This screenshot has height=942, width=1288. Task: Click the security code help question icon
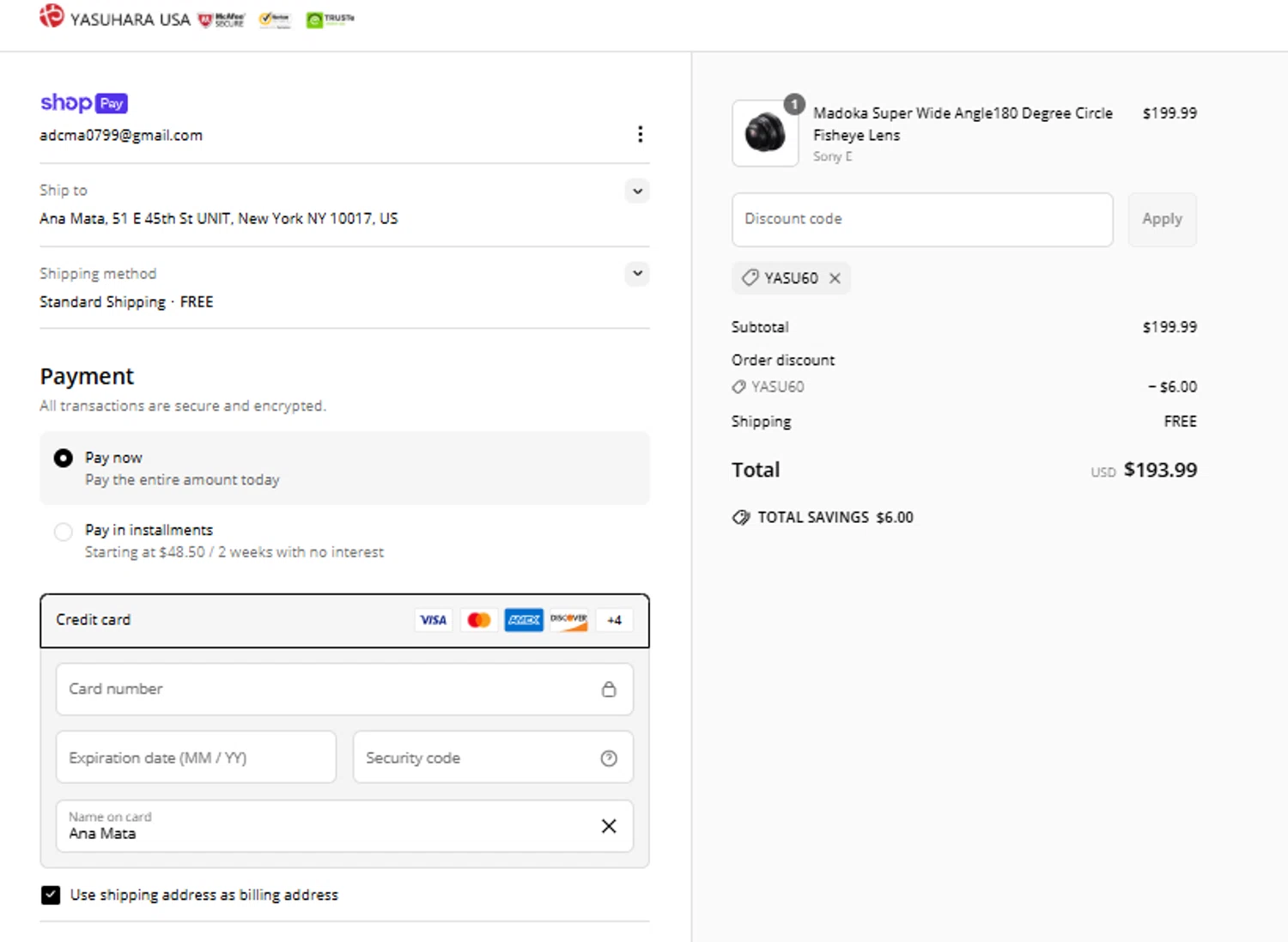[609, 758]
